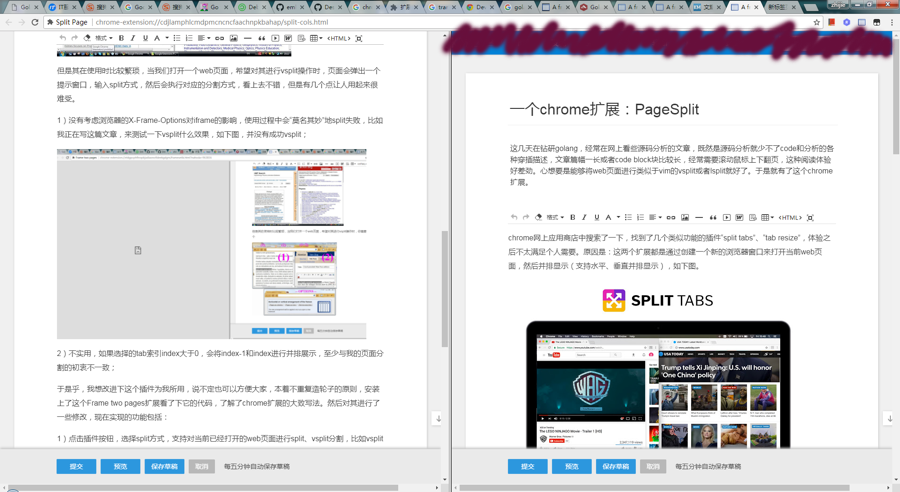Toggle italic in right pane editor
The image size is (900, 492).
pos(584,217)
